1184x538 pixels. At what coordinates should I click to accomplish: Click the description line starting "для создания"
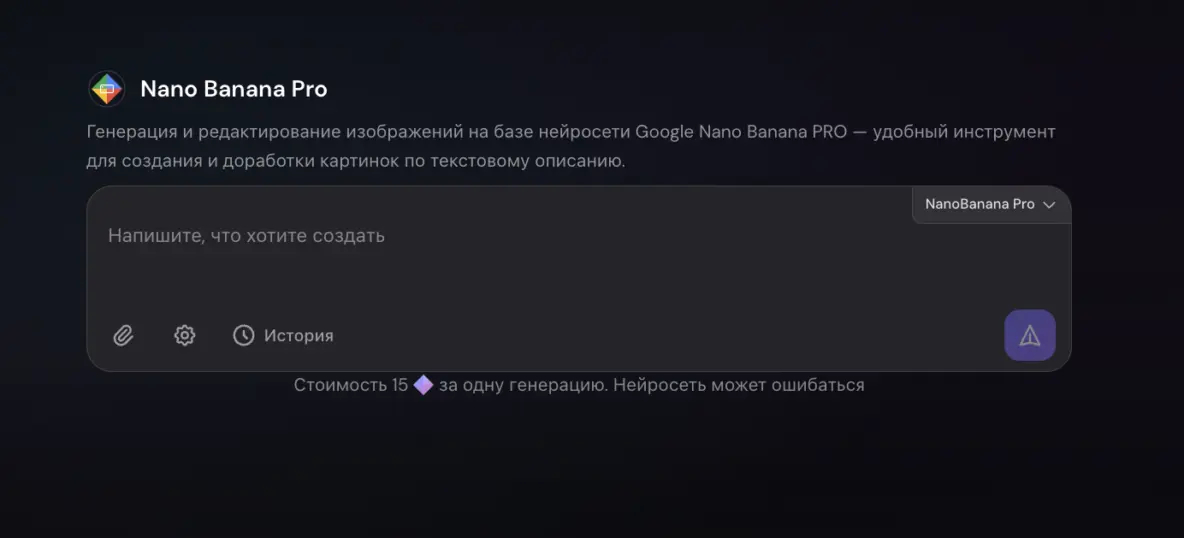point(355,161)
